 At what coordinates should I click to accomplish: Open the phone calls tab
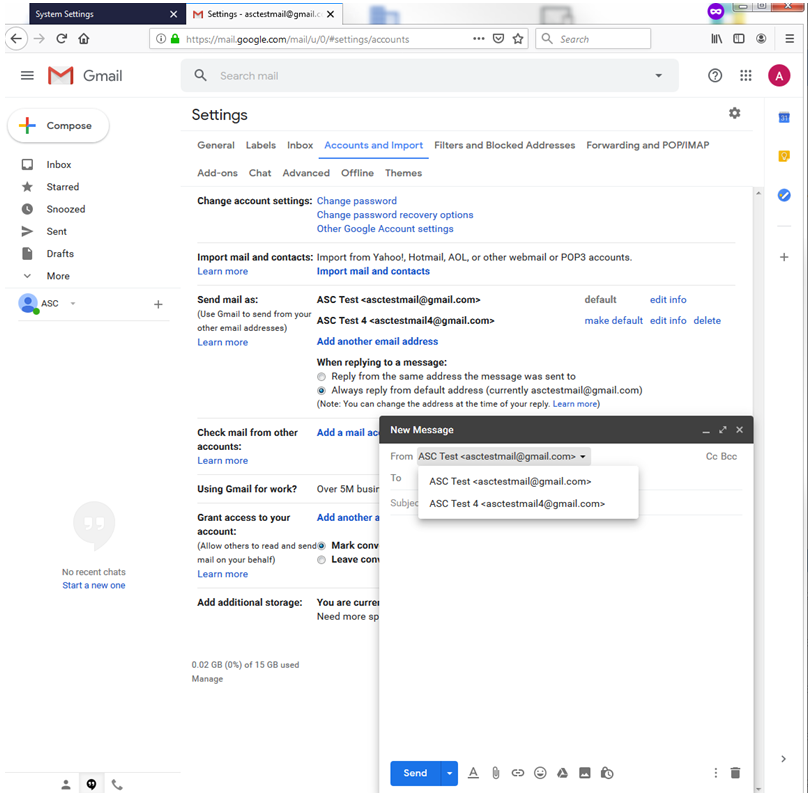pyautogui.click(x=117, y=784)
